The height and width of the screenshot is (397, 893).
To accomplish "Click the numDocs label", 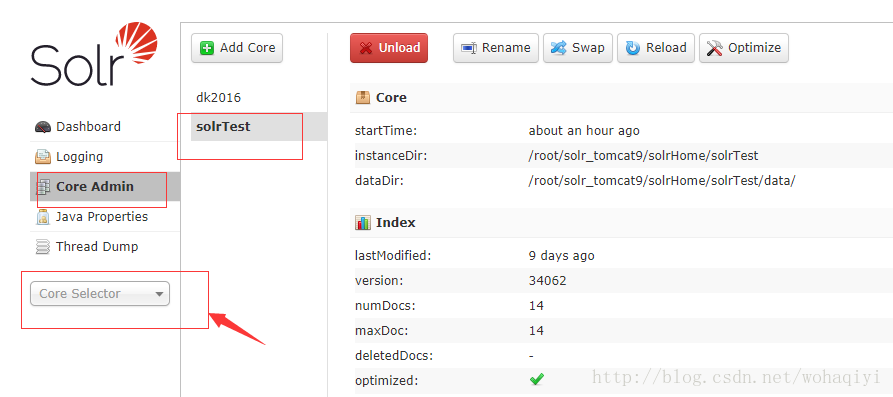I will [x=385, y=306].
